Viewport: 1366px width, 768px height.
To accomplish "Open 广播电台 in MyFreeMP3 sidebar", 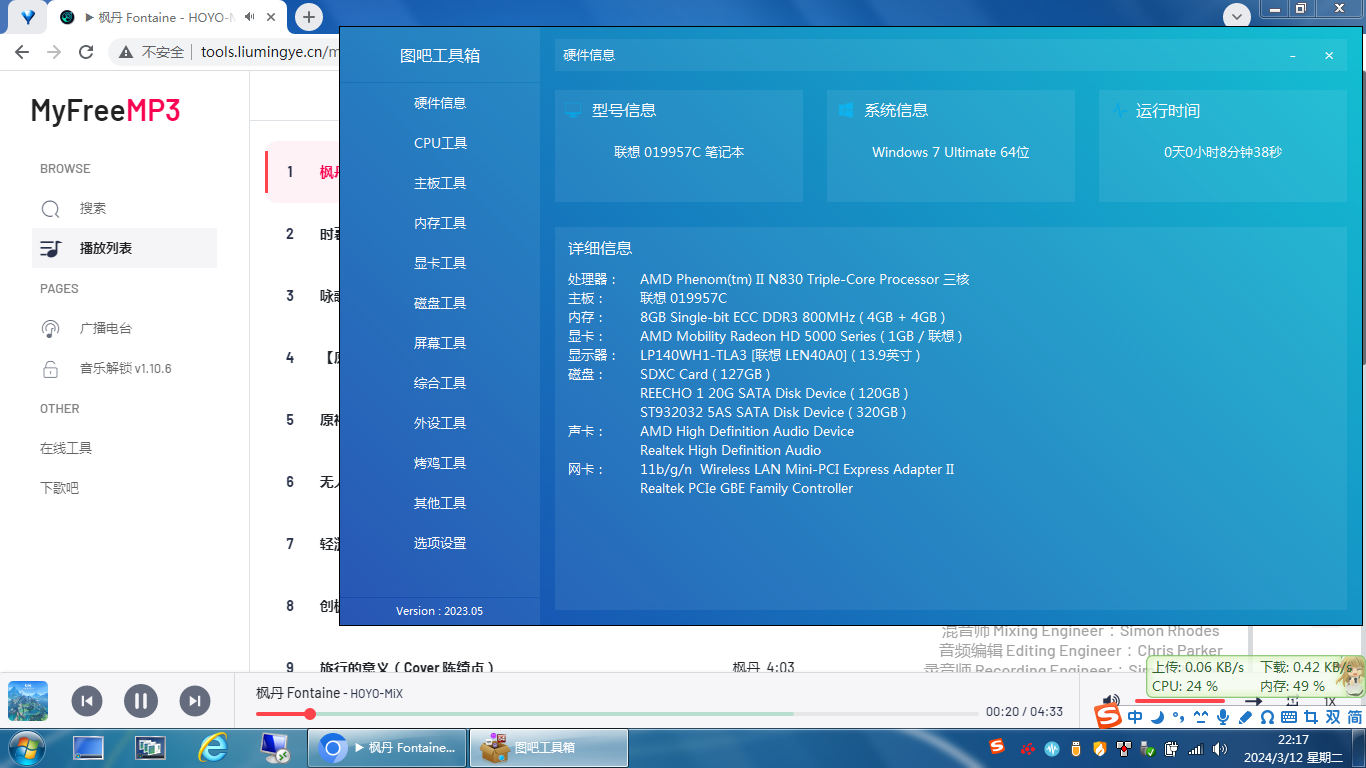I will pos(124,328).
